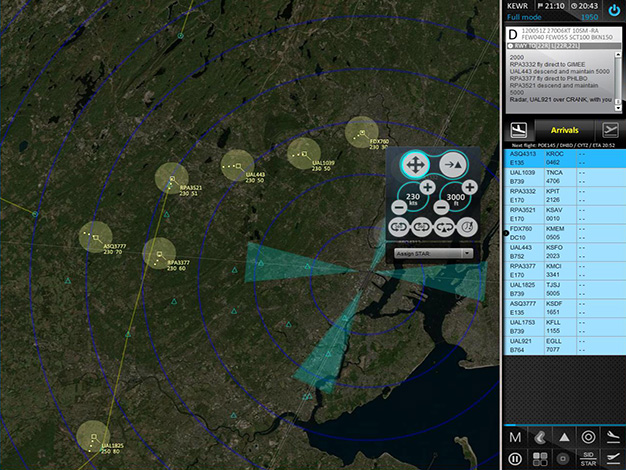Select the UAL1753 arrival strip
This screenshot has height=470, width=626.
click(x=565, y=327)
